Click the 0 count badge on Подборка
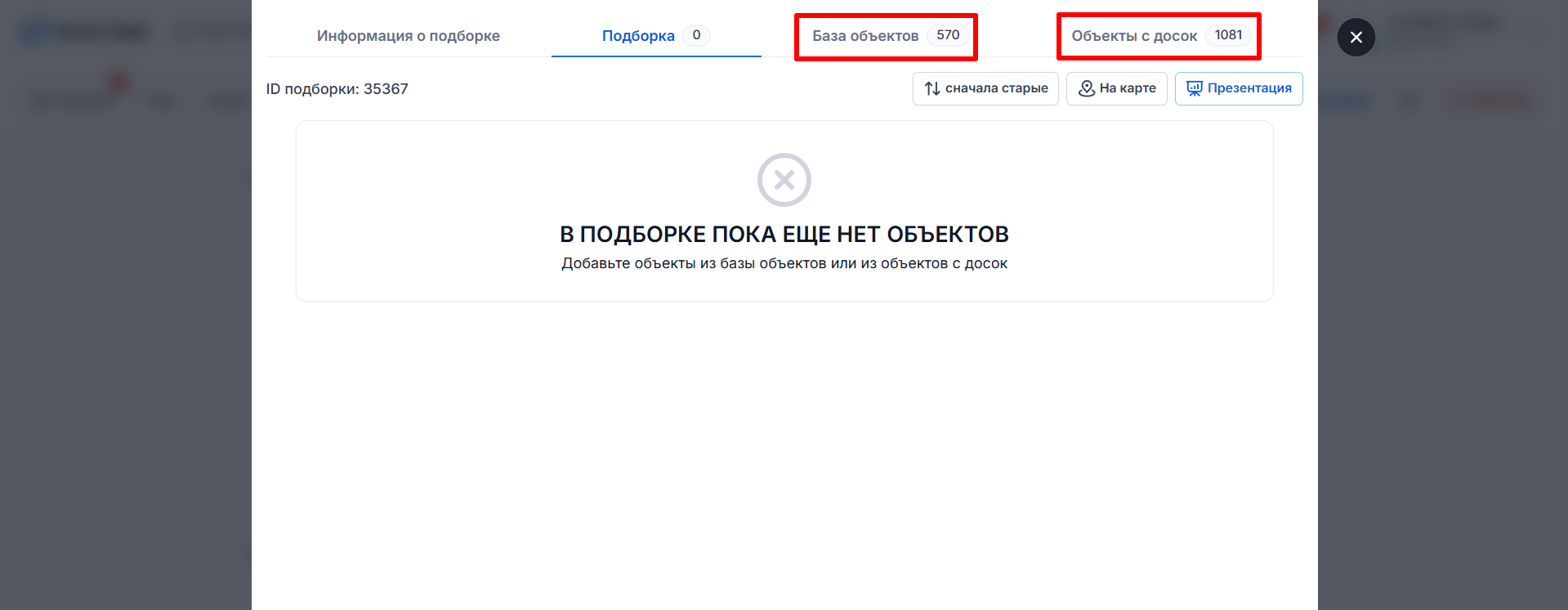 point(696,35)
